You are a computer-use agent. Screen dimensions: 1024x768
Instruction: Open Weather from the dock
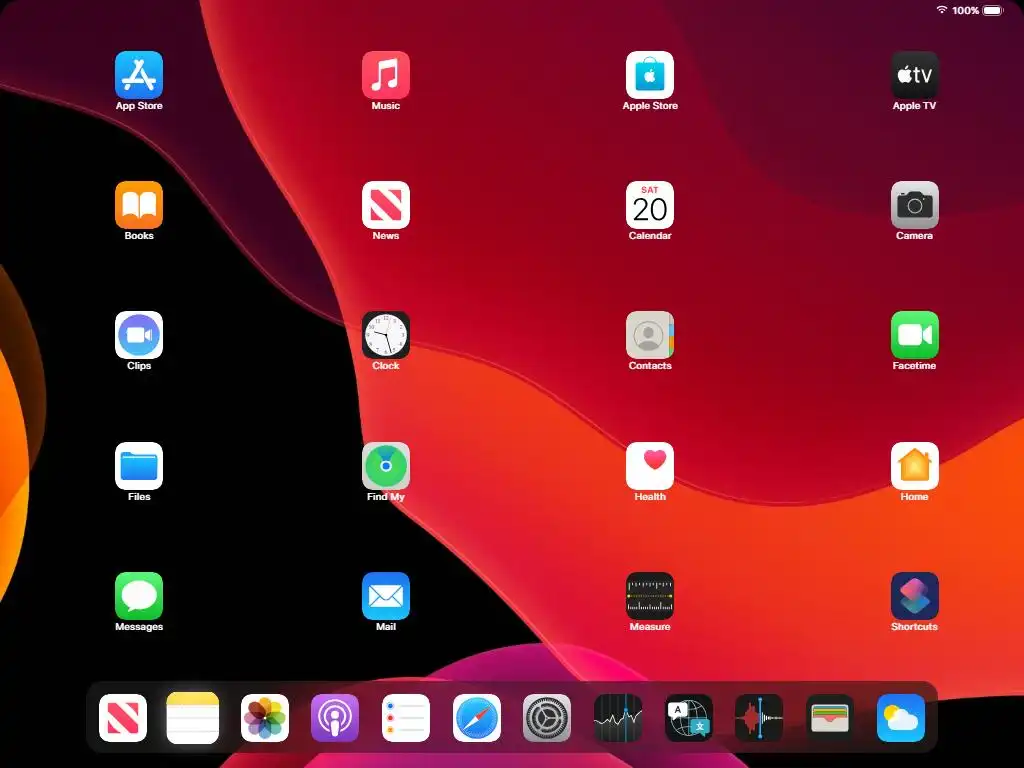(x=901, y=718)
